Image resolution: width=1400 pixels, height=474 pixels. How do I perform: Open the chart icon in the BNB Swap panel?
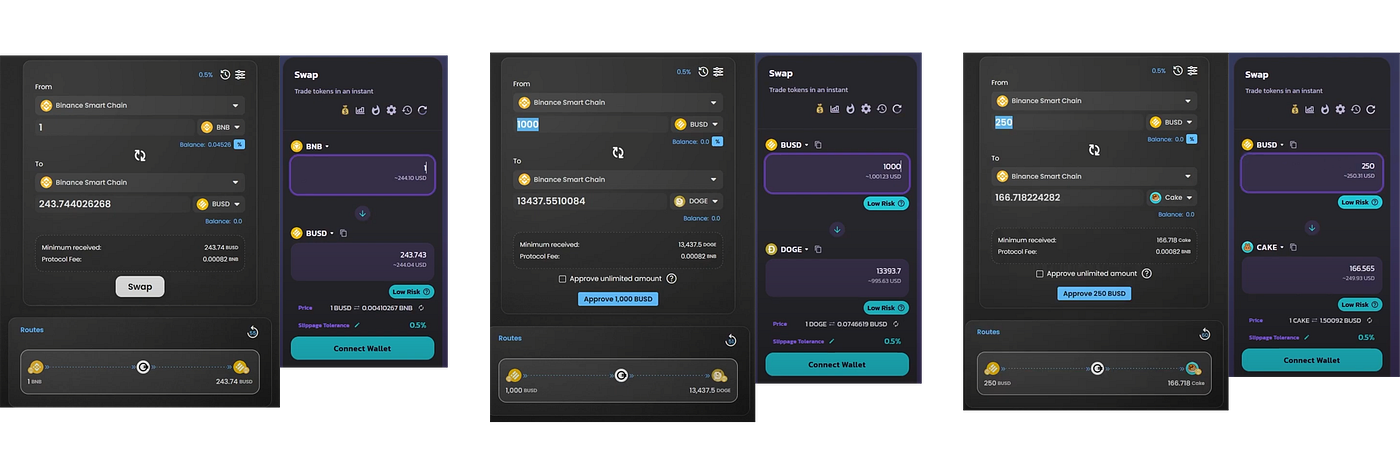pyautogui.click(x=360, y=110)
